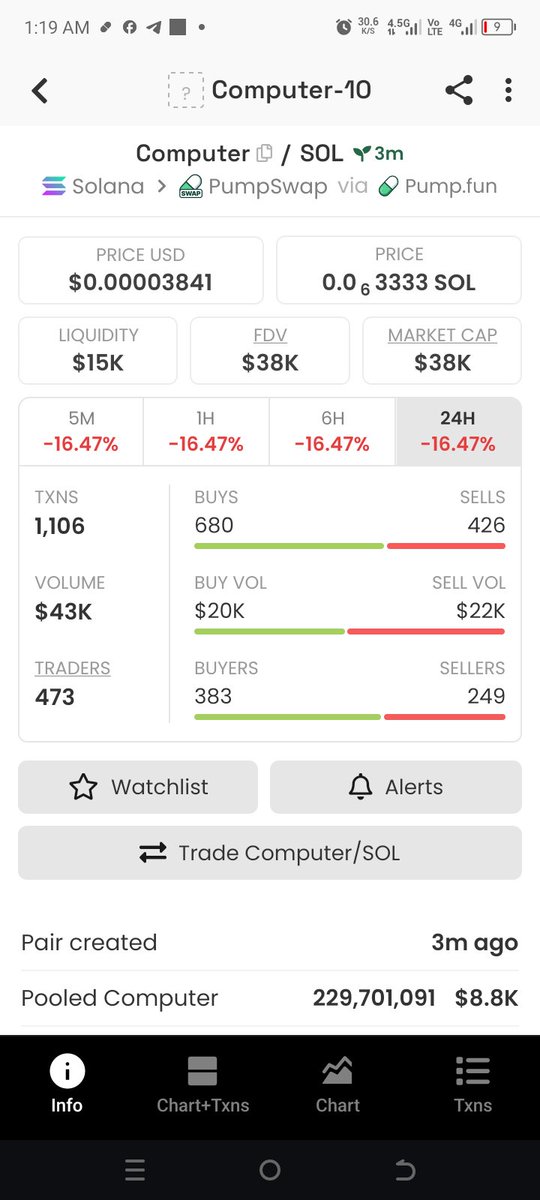Select the 6H timeframe
Image resolution: width=540 pixels, height=1200 pixels.
(332, 432)
